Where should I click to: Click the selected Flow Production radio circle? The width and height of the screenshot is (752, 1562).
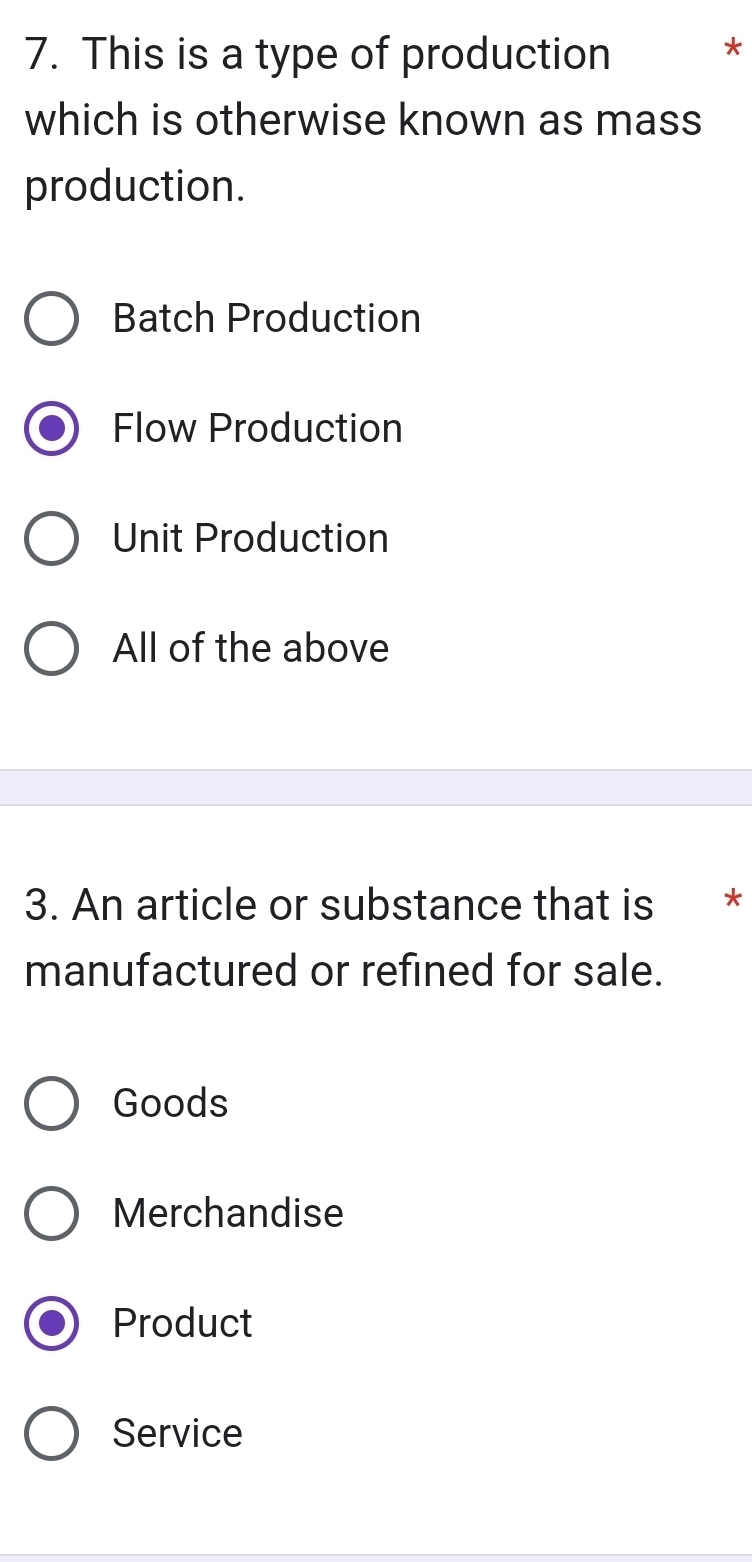click(x=52, y=430)
